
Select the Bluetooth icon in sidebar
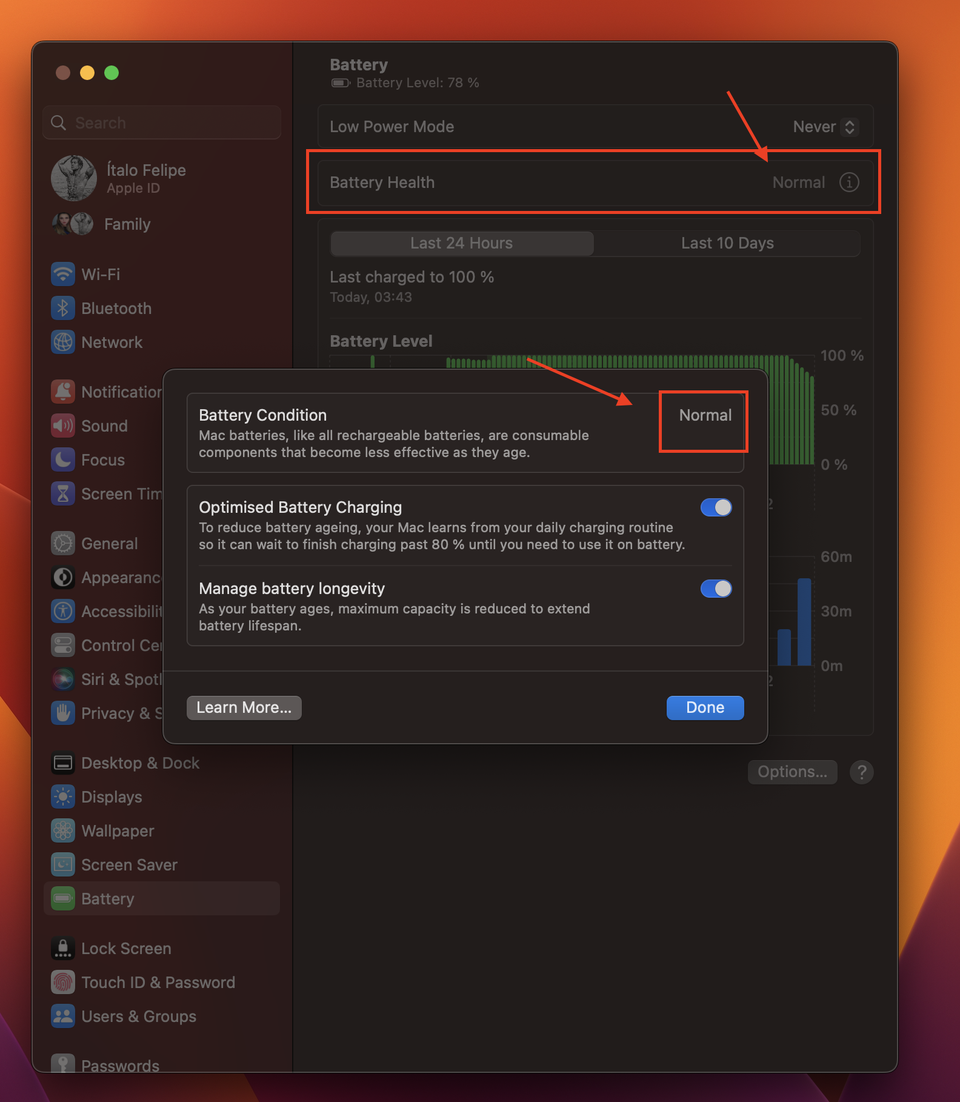click(63, 308)
